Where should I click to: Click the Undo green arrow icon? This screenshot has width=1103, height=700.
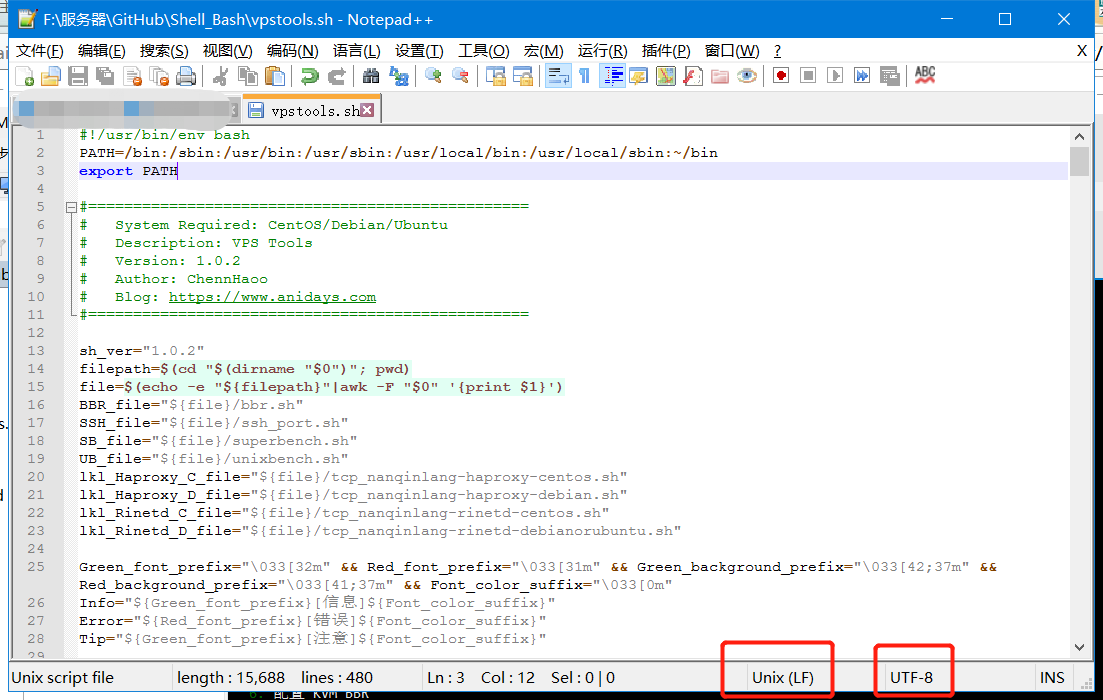[x=310, y=76]
